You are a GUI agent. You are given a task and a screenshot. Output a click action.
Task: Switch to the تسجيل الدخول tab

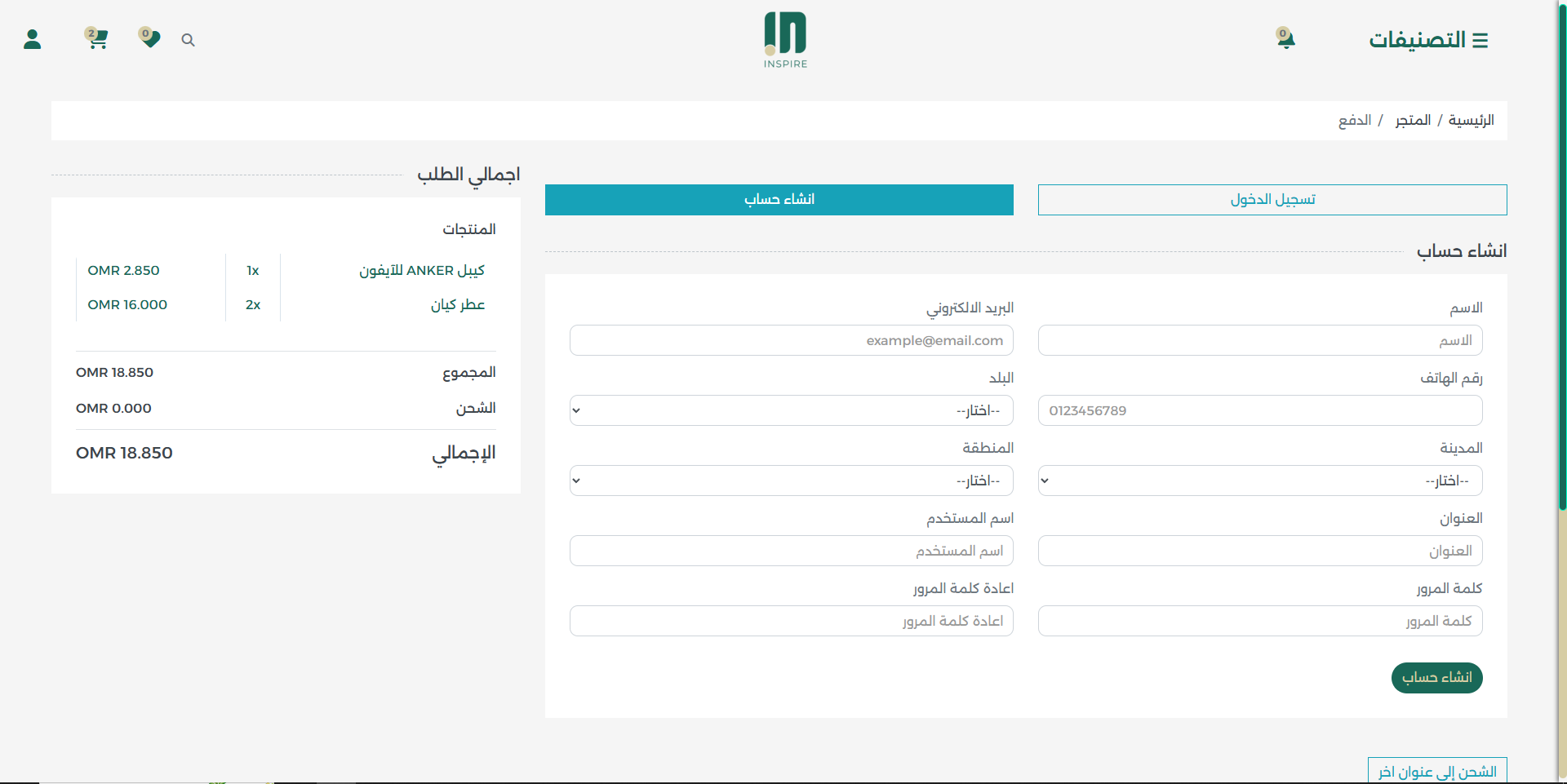click(x=1272, y=200)
